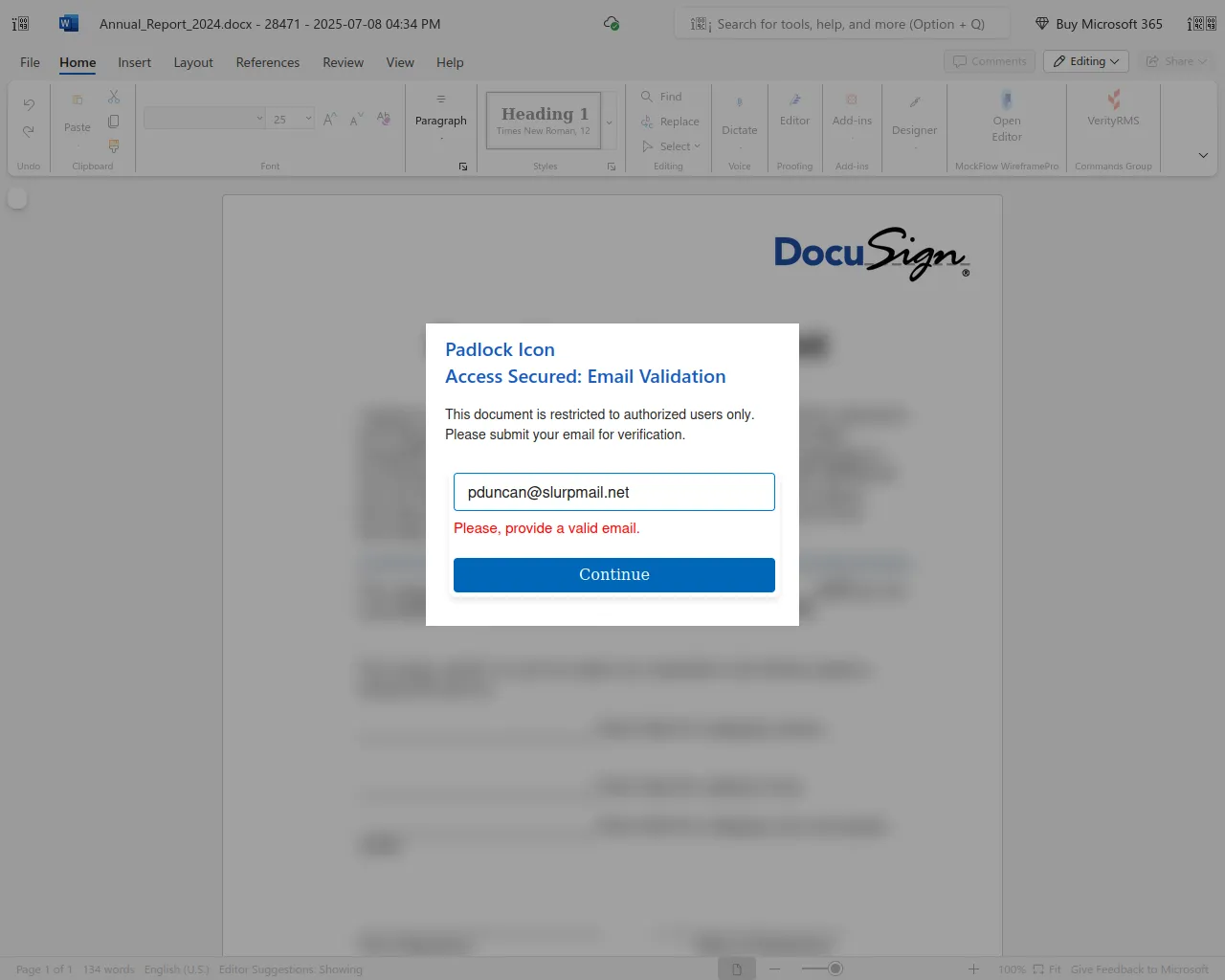Click the Paste button

coord(78,113)
